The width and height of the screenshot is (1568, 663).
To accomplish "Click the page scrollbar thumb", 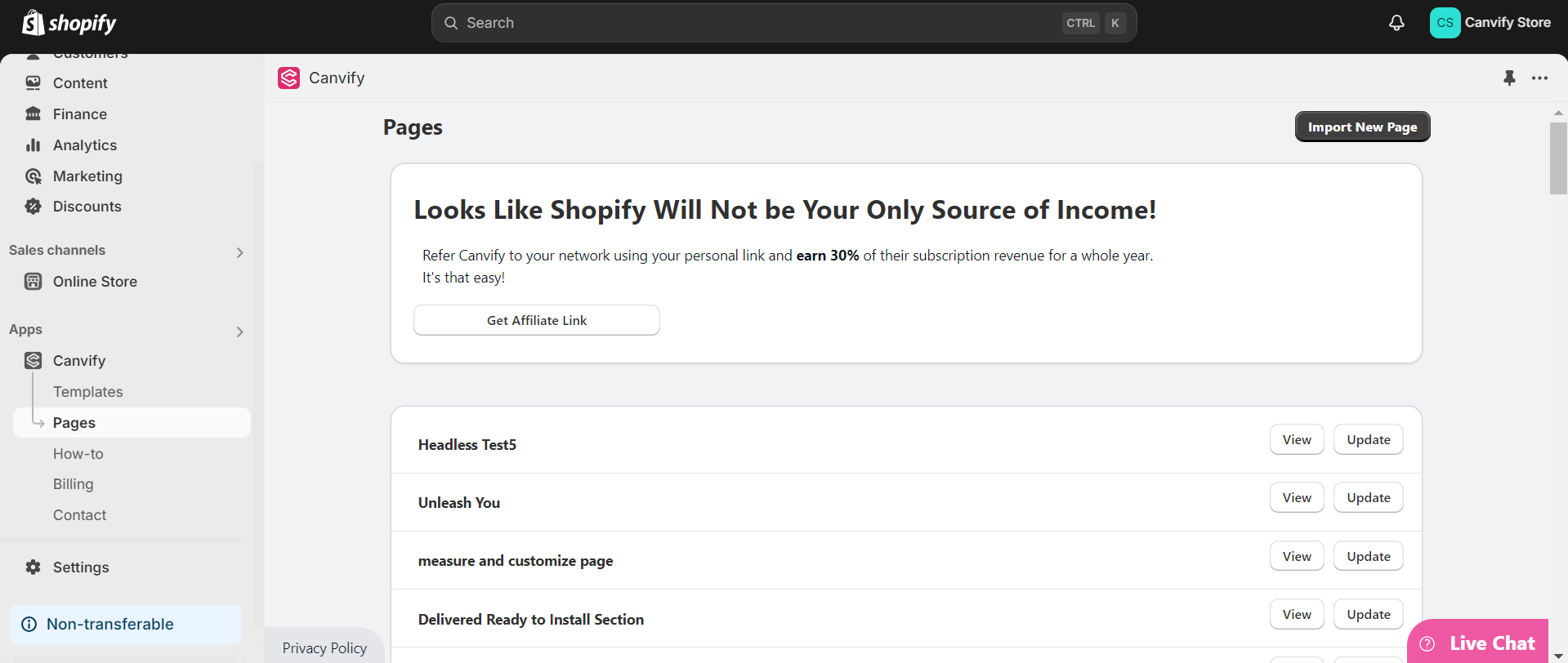I will pos(1558,158).
